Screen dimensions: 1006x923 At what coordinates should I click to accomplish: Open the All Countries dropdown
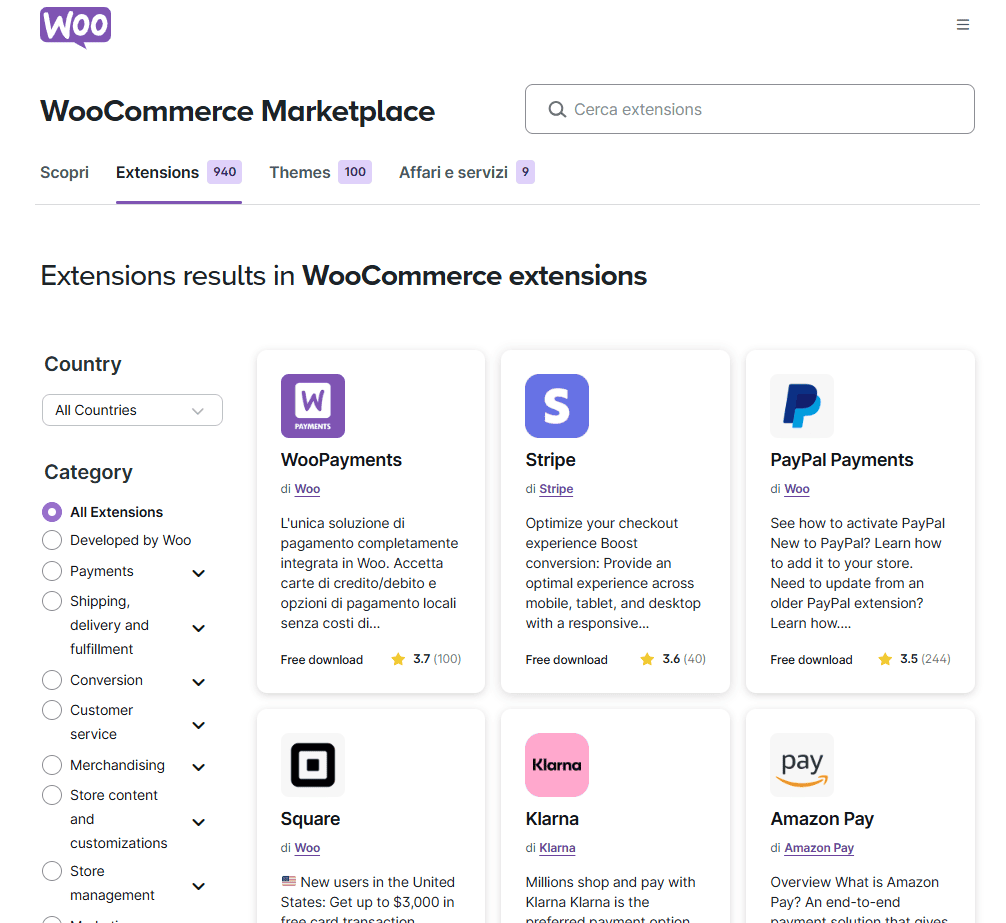point(132,410)
